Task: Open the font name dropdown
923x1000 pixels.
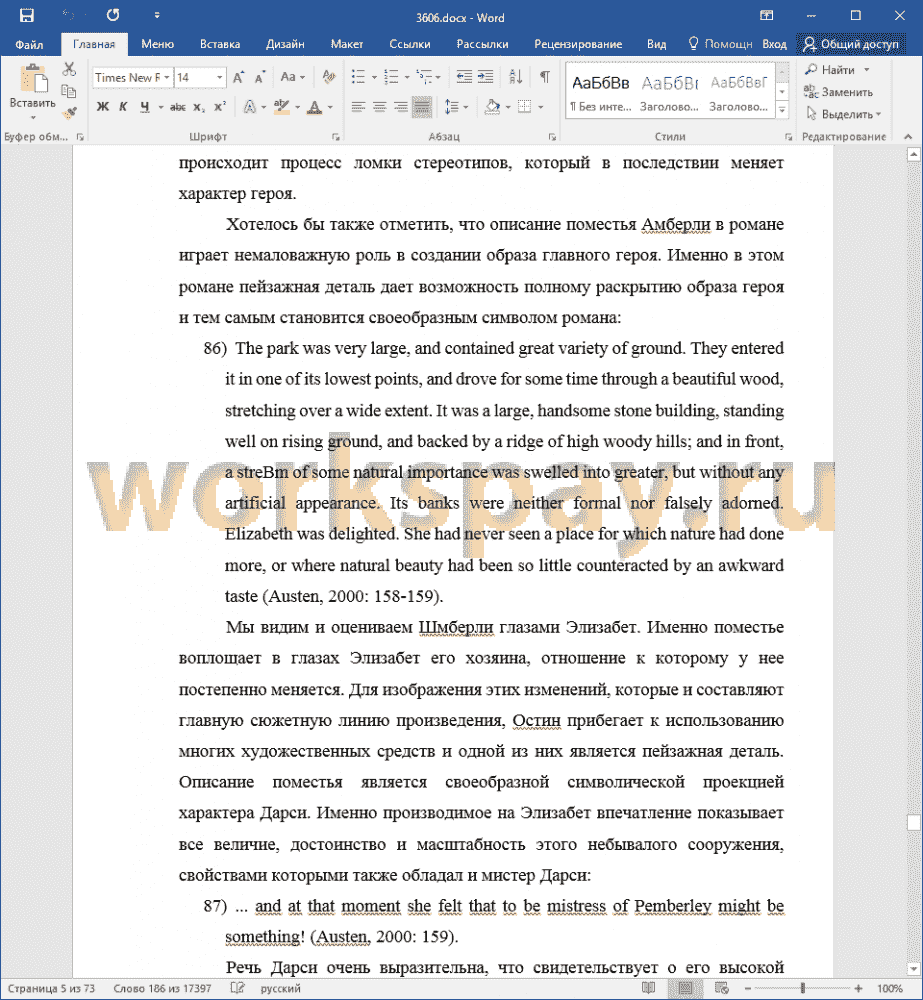Action: click(x=166, y=78)
